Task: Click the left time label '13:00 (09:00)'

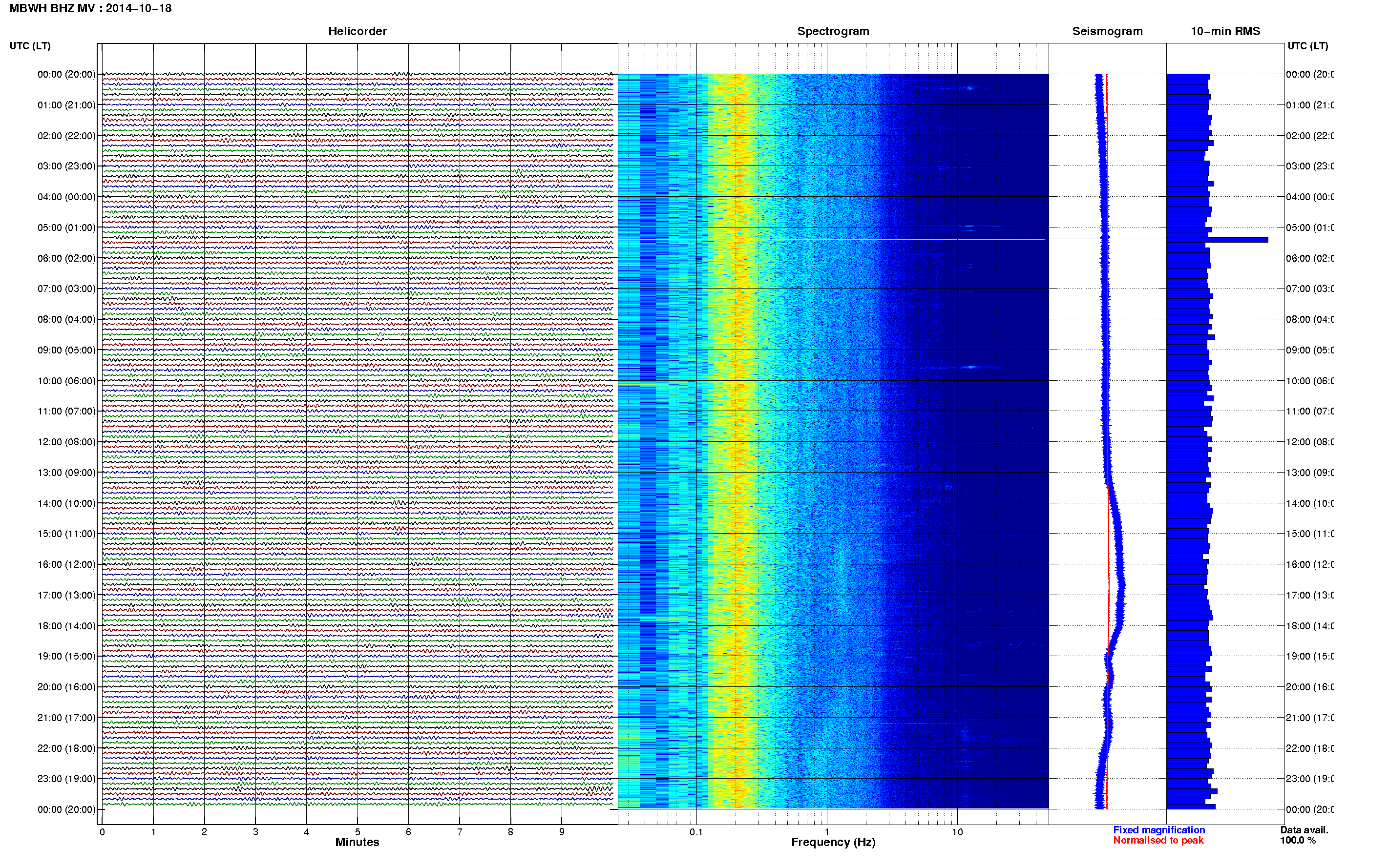Action: (x=66, y=473)
